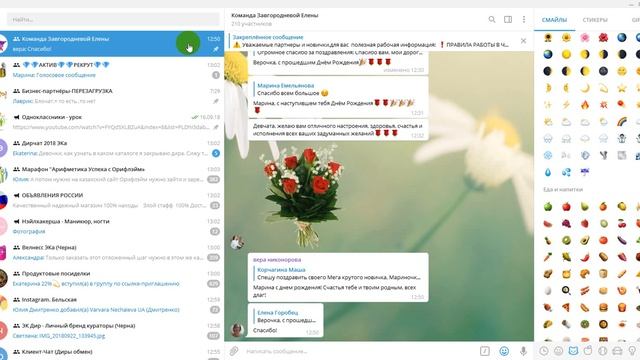The height and width of the screenshot is (360, 640).
Task: Dismiss the pinned message bar
Action: (523, 41)
